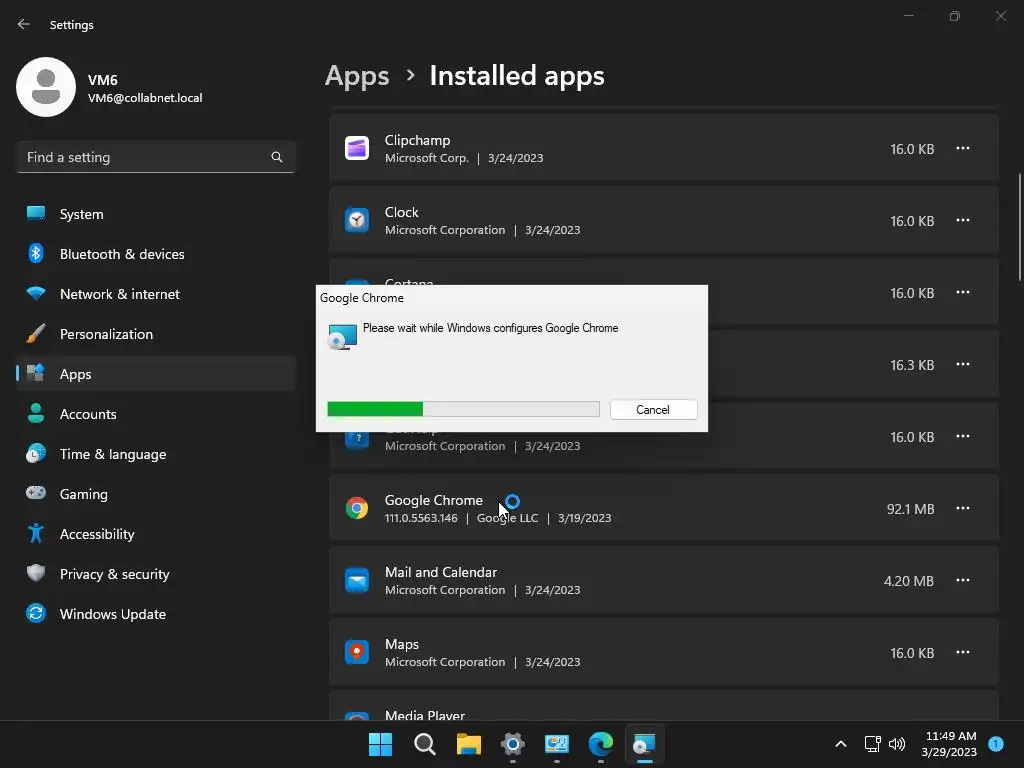
Task: Open Gaming settings
Action: coord(155,494)
